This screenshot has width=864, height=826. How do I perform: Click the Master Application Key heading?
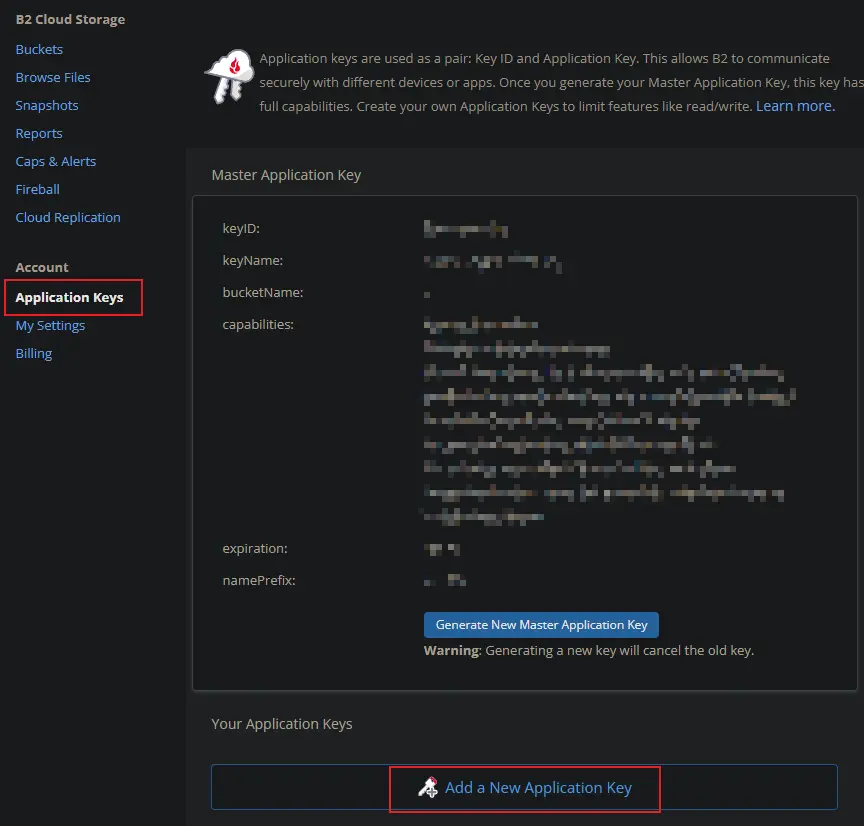(x=286, y=175)
